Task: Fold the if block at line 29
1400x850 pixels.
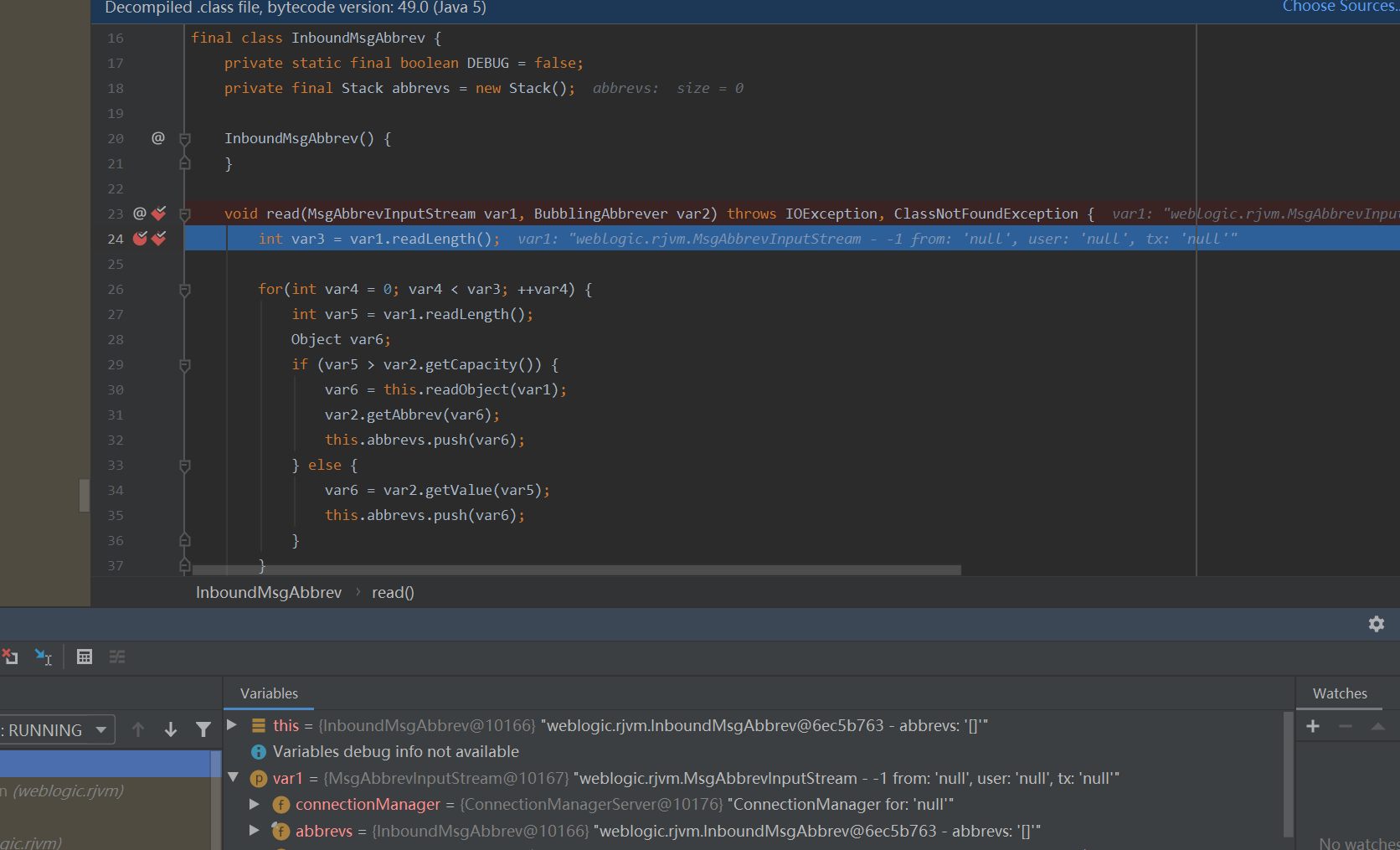Action: tap(185, 365)
